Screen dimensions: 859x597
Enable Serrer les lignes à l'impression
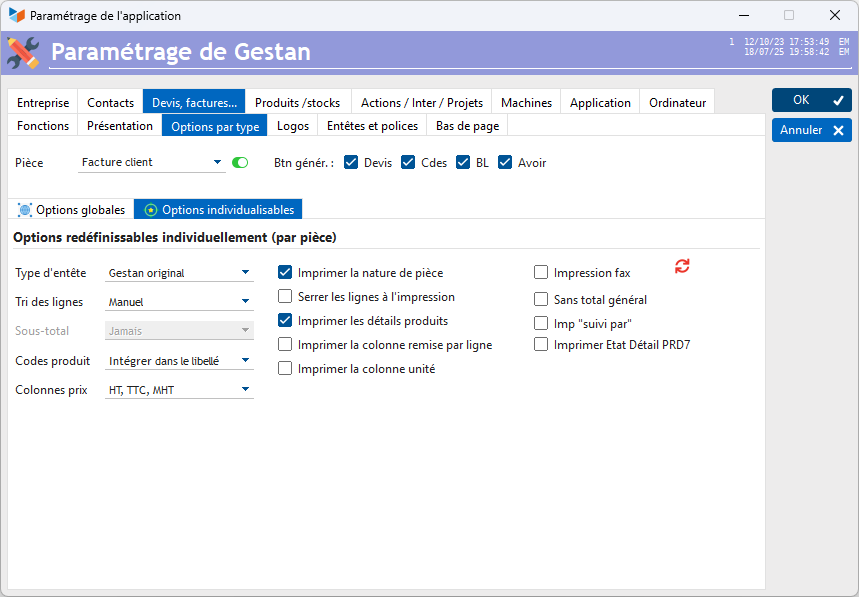click(285, 297)
